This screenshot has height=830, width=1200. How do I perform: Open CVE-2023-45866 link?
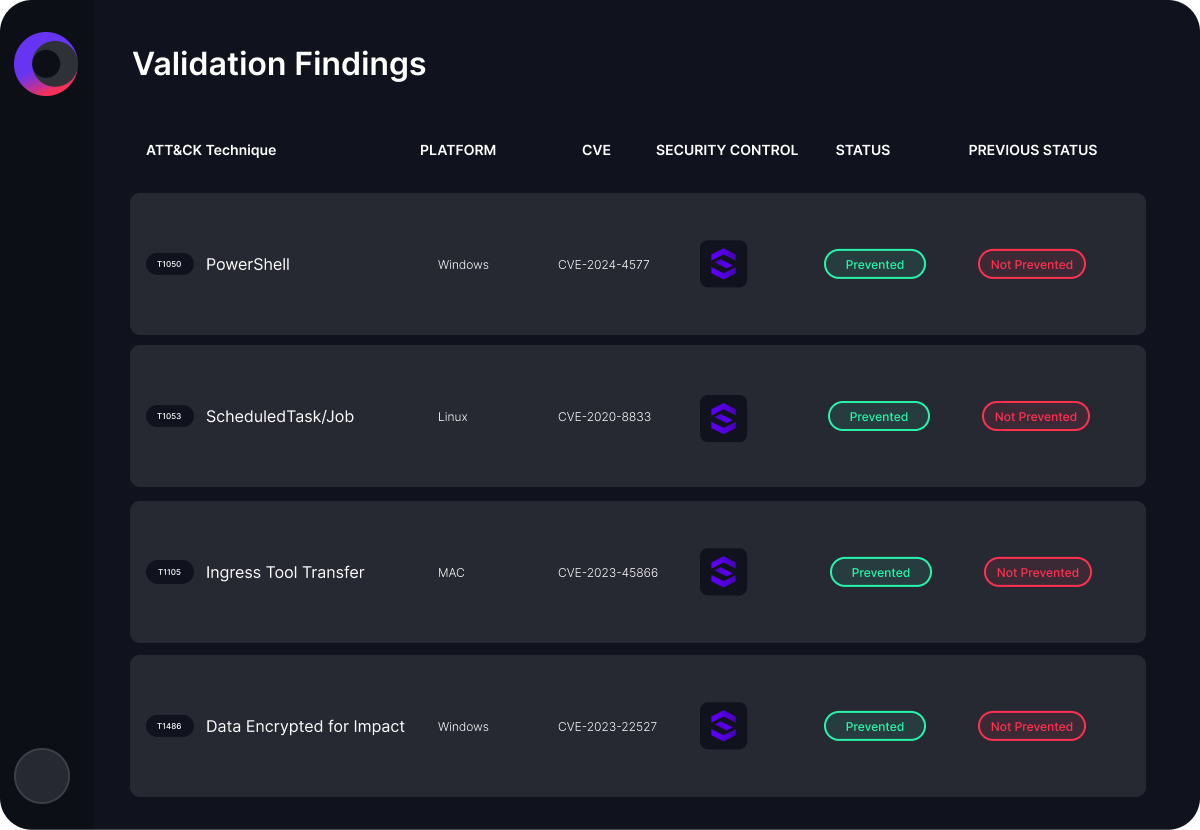[608, 573]
